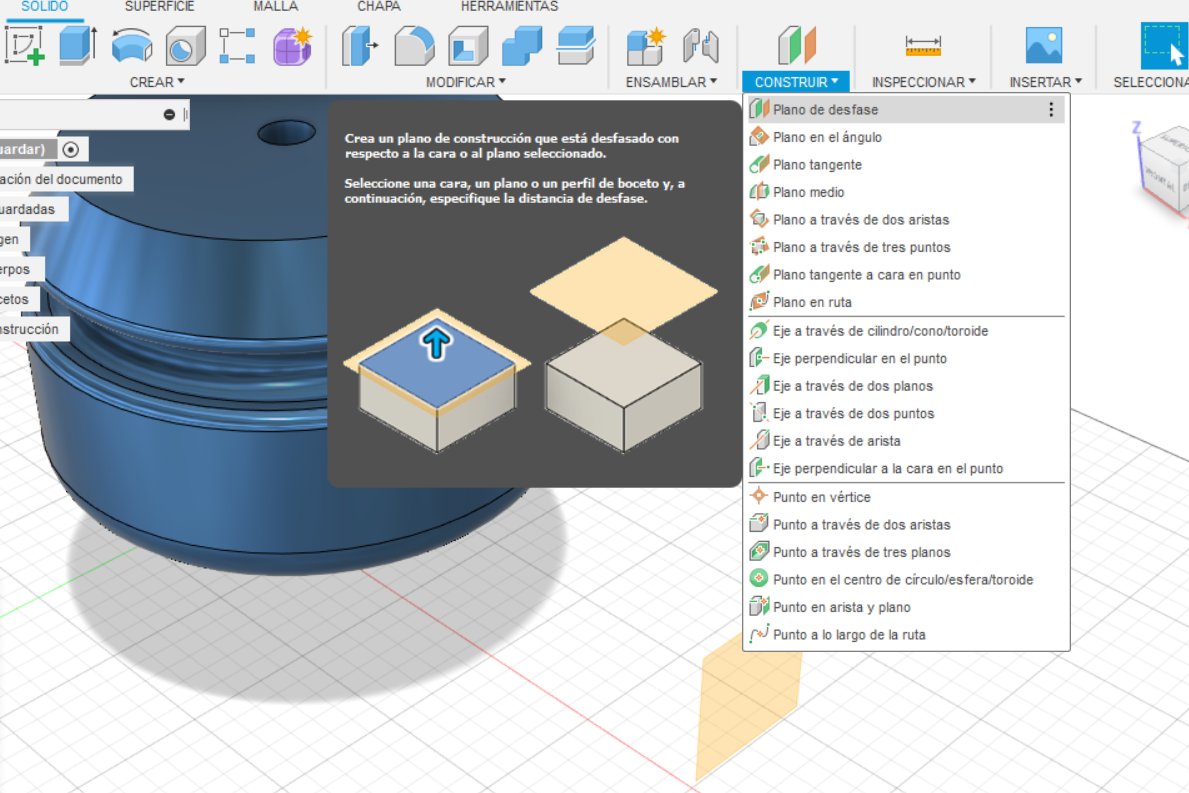Screen dimensions: 1189x793
Task: Collapse the browser panel minus icon
Action: (x=169, y=114)
